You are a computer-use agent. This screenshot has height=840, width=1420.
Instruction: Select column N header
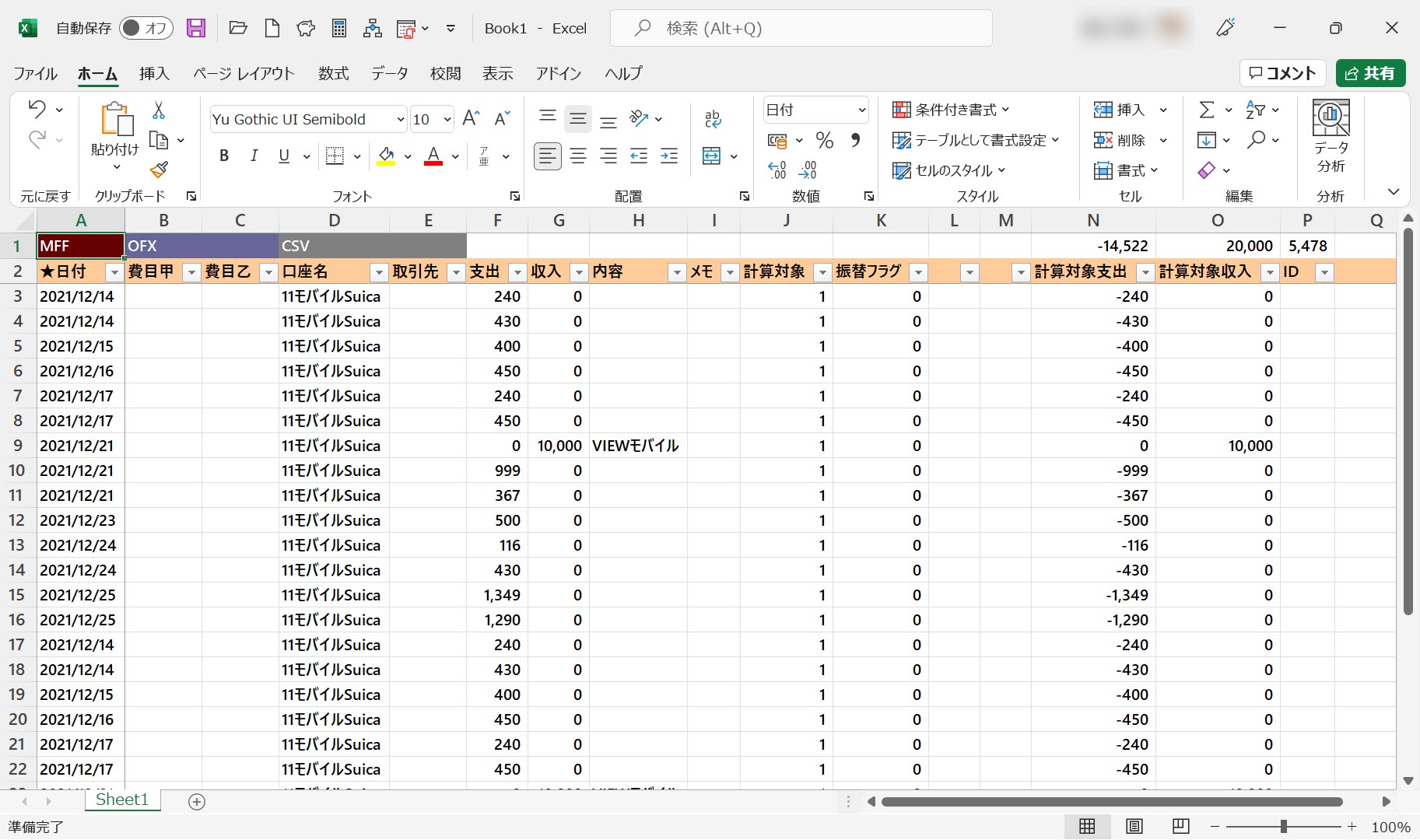click(x=1093, y=220)
